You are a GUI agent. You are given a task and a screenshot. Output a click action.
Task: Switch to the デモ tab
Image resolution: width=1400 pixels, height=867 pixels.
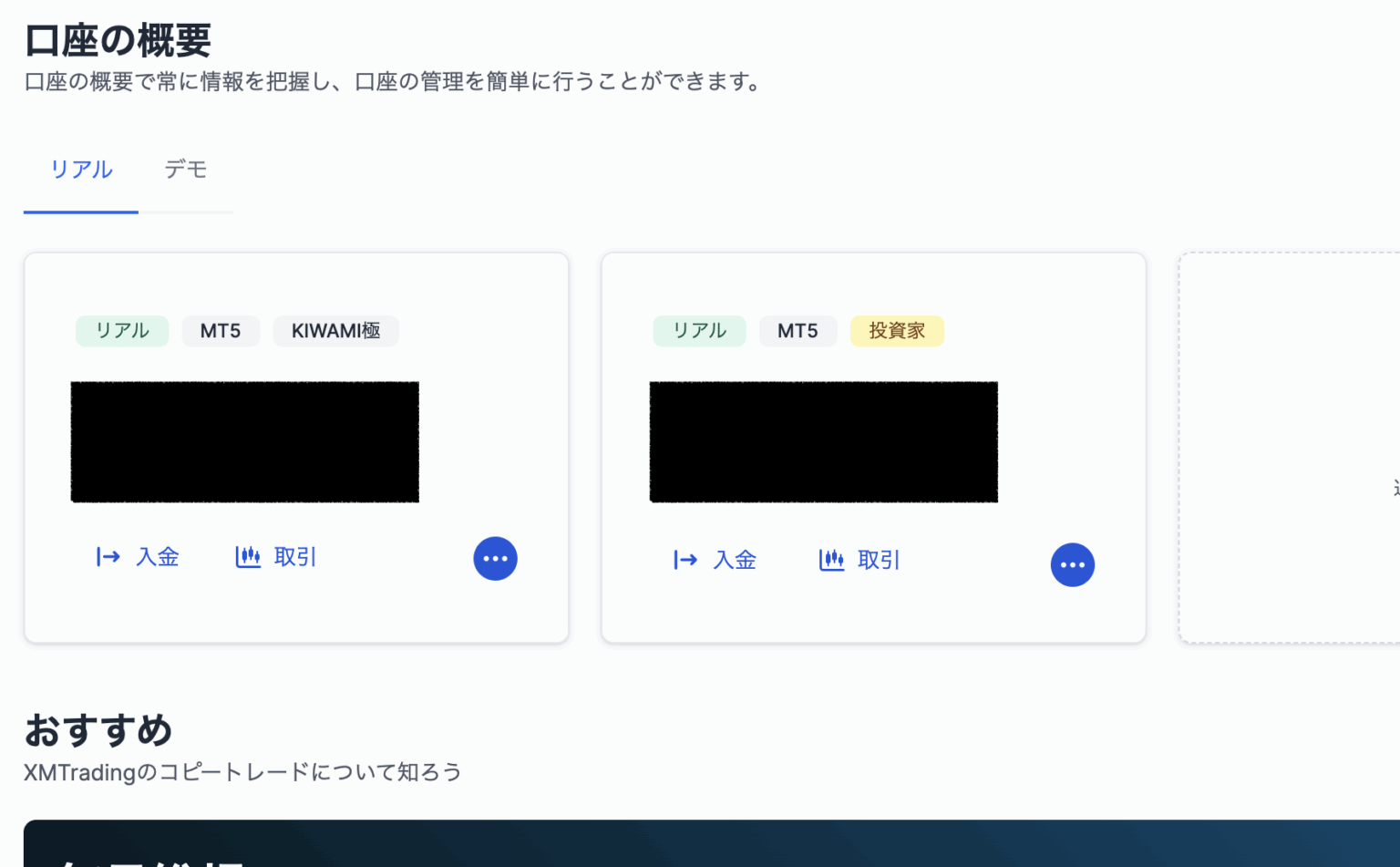point(185,170)
